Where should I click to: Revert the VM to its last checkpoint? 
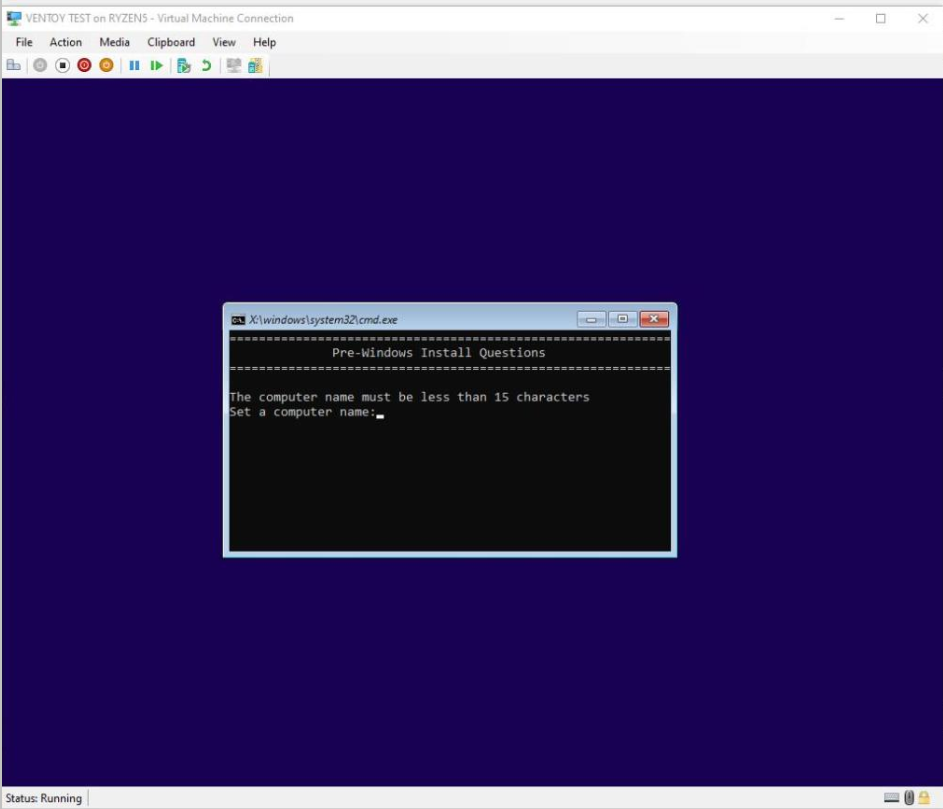coord(207,64)
